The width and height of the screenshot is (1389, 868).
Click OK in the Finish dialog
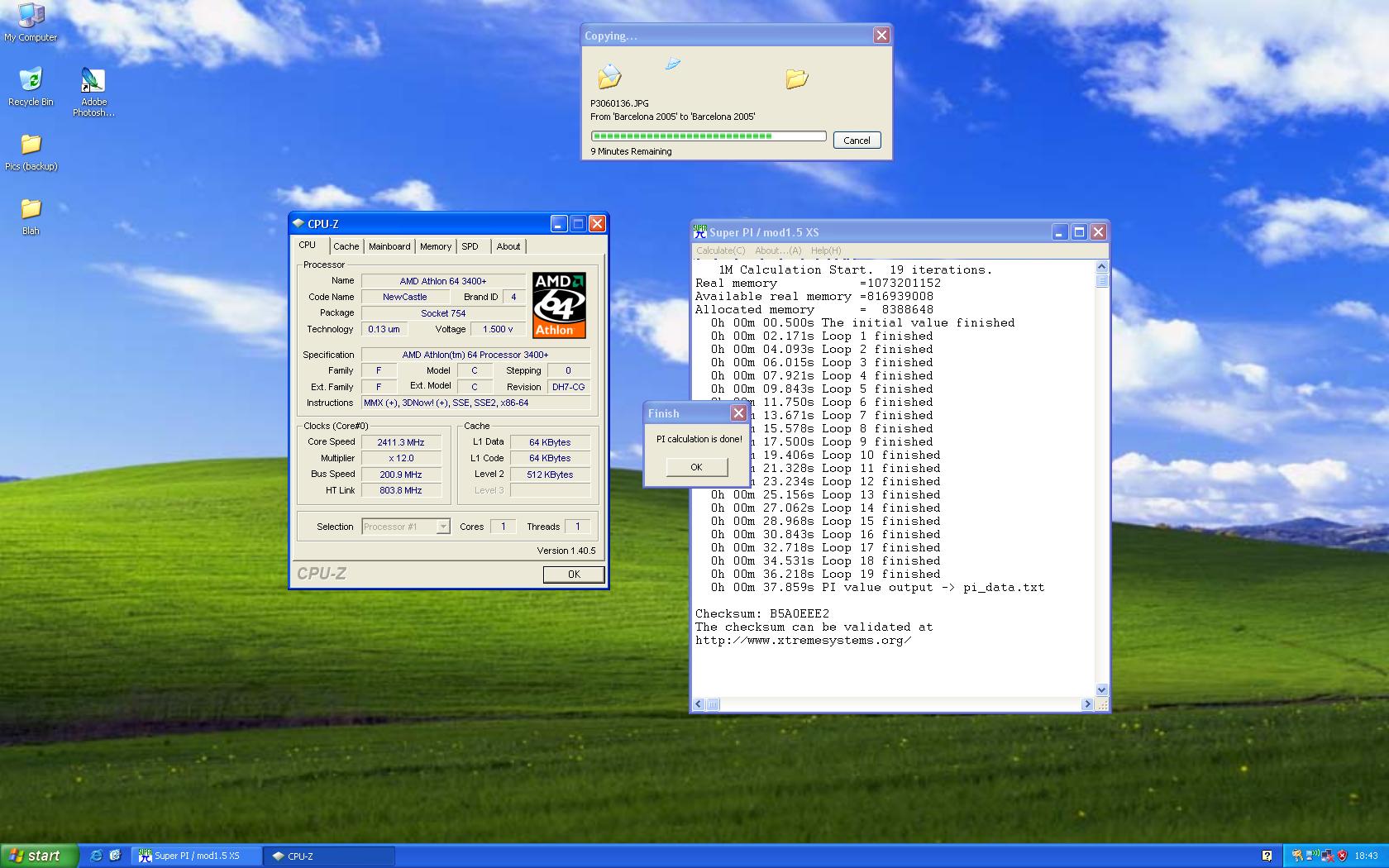[x=697, y=467]
